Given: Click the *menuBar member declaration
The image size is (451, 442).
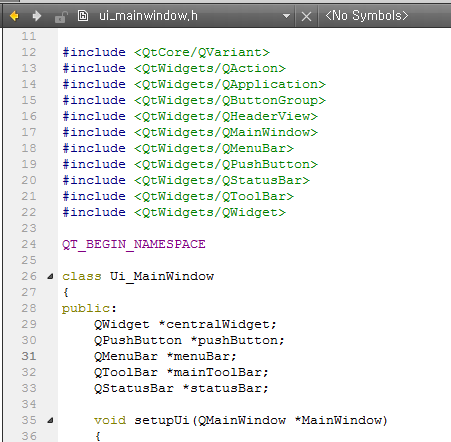Looking at the screenshot, I should click(x=202, y=356).
